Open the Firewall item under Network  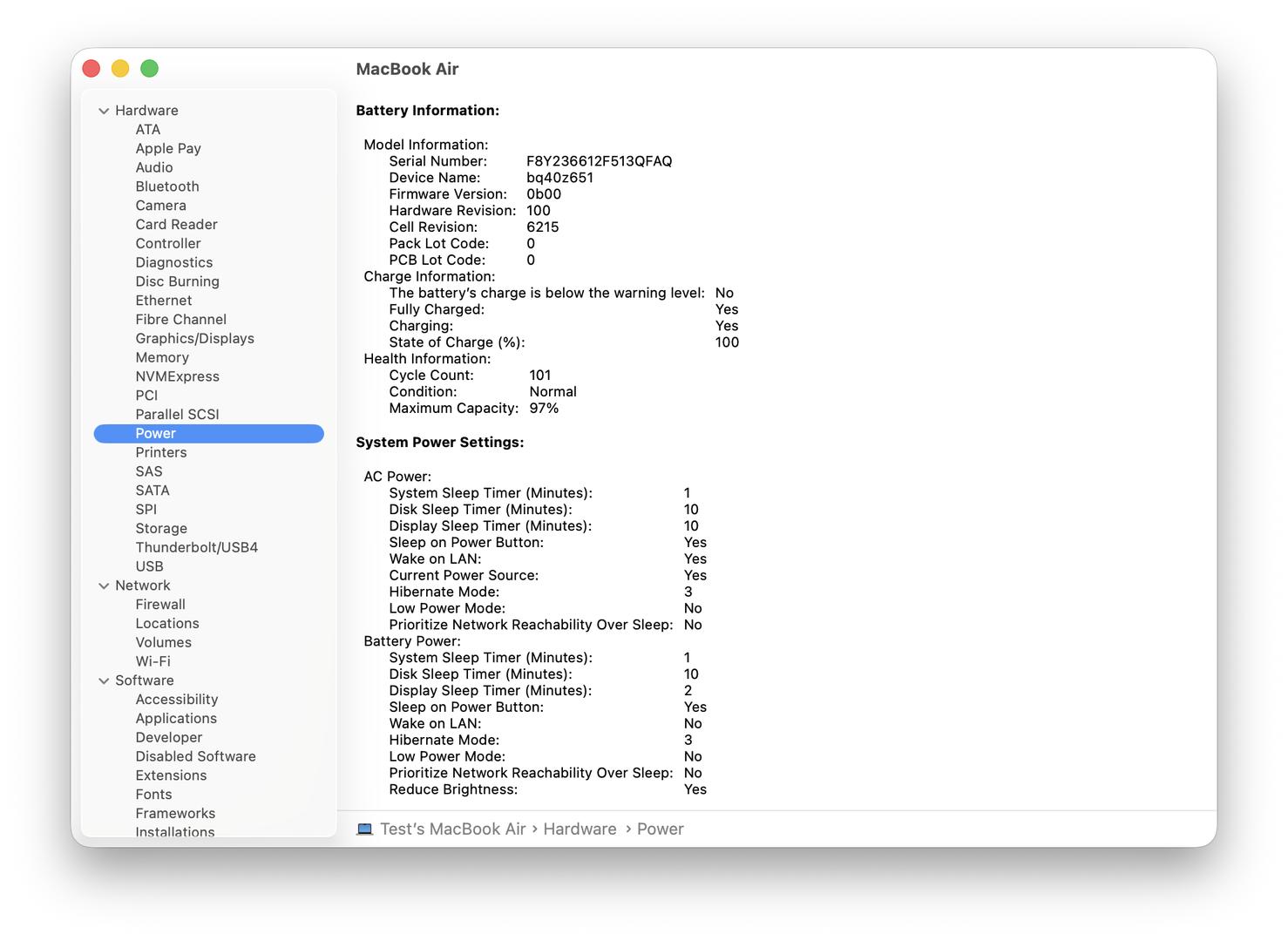[160, 605]
